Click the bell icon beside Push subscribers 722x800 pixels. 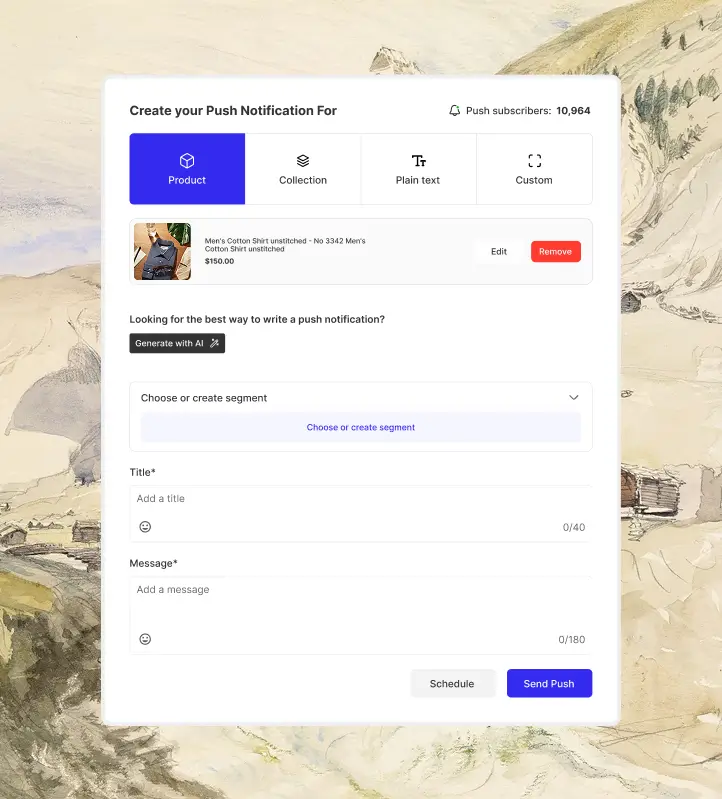(x=454, y=111)
